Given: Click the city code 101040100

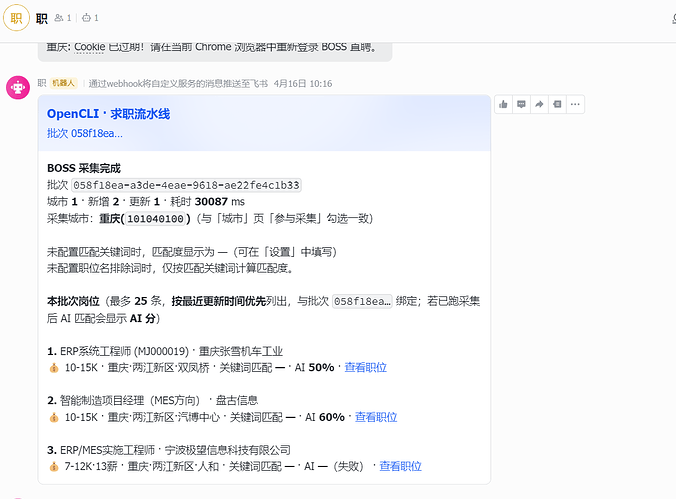Looking at the screenshot, I should click(155, 219).
